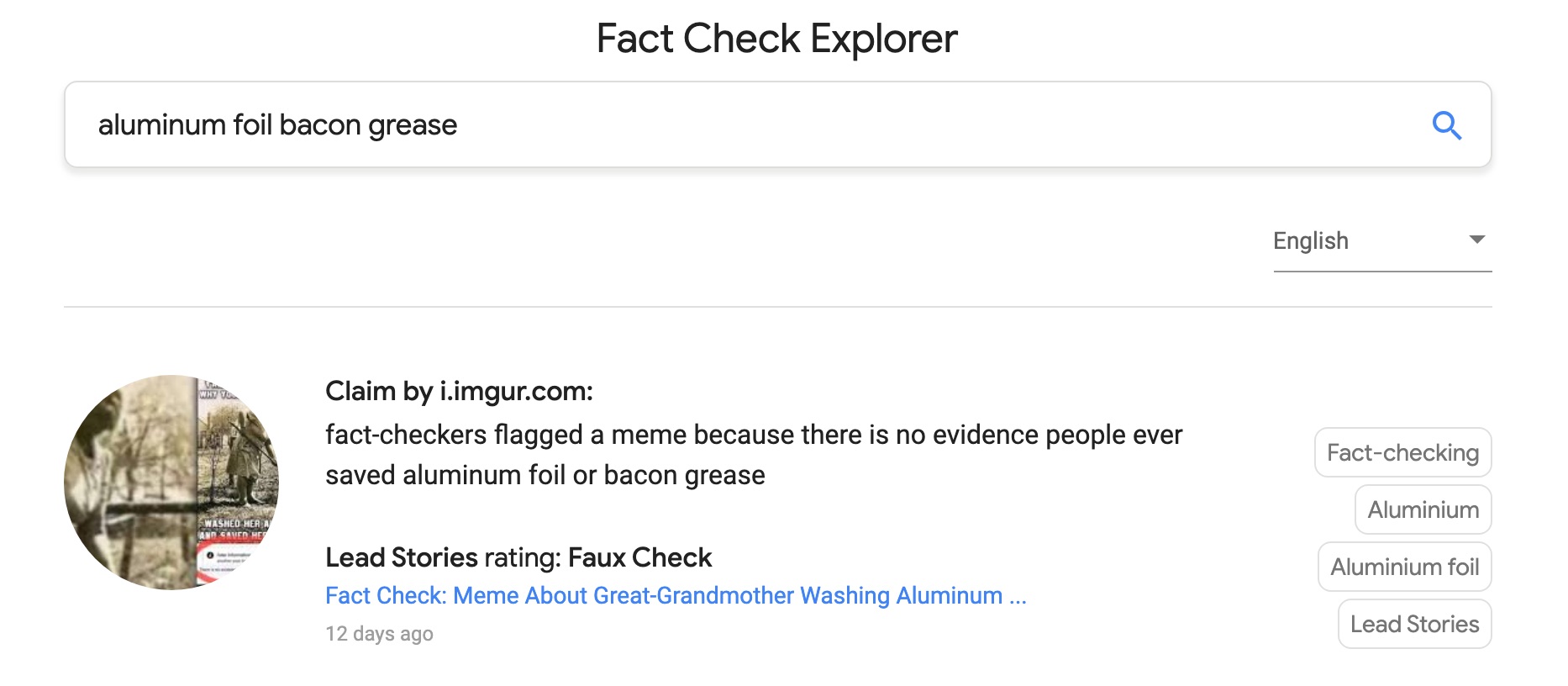Click the second claim line about saved aluminum foil
Image resolution: width=1568 pixels, height=686 pixels.
click(x=545, y=476)
